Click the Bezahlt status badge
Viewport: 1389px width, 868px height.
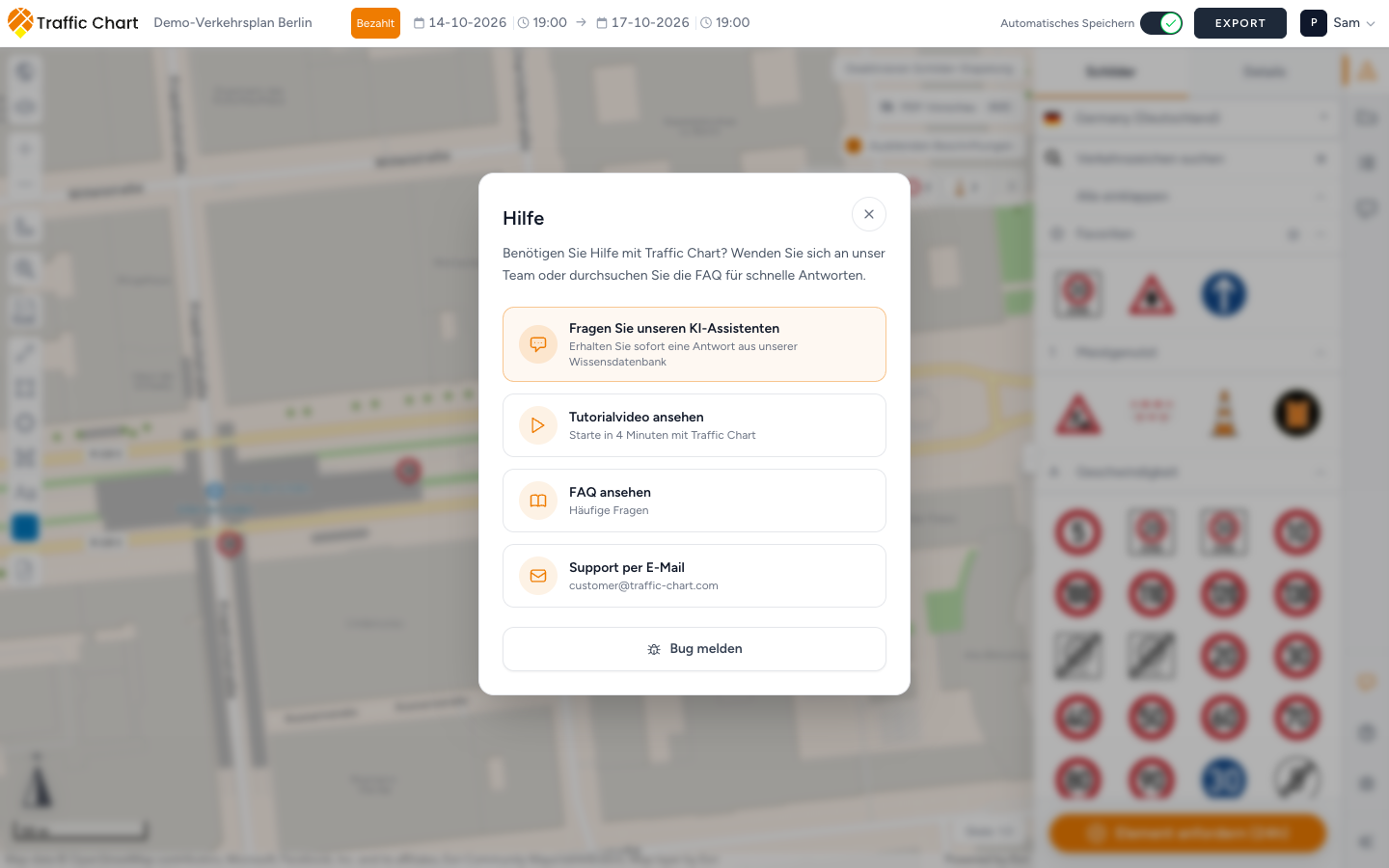tap(375, 23)
